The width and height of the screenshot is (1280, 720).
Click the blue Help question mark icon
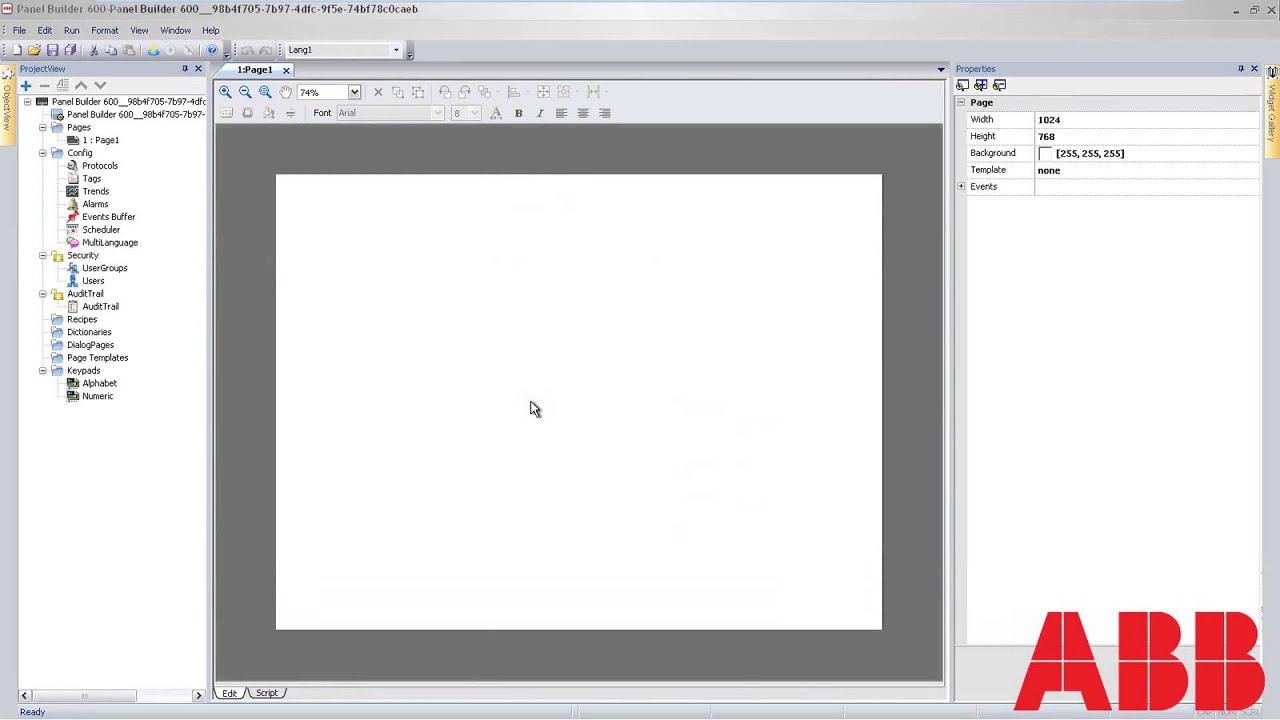pos(211,50)
